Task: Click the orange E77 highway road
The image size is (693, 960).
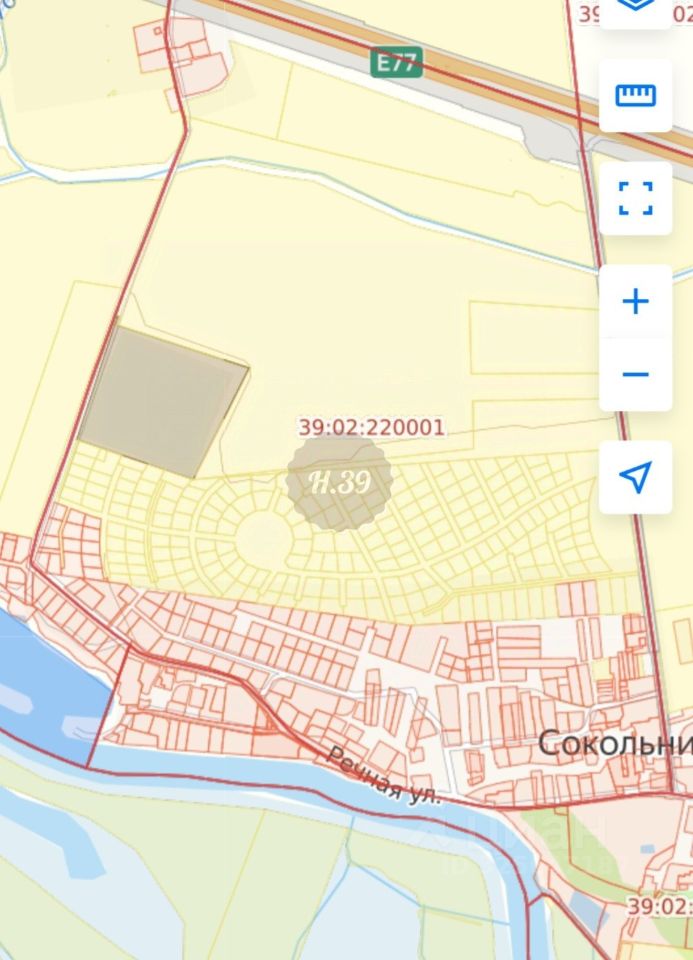Action: [x=502, y=73]
